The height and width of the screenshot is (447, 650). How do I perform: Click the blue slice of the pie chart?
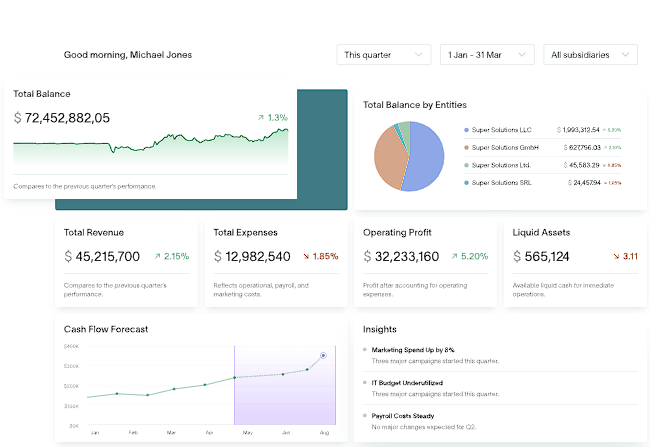point(425,158)
